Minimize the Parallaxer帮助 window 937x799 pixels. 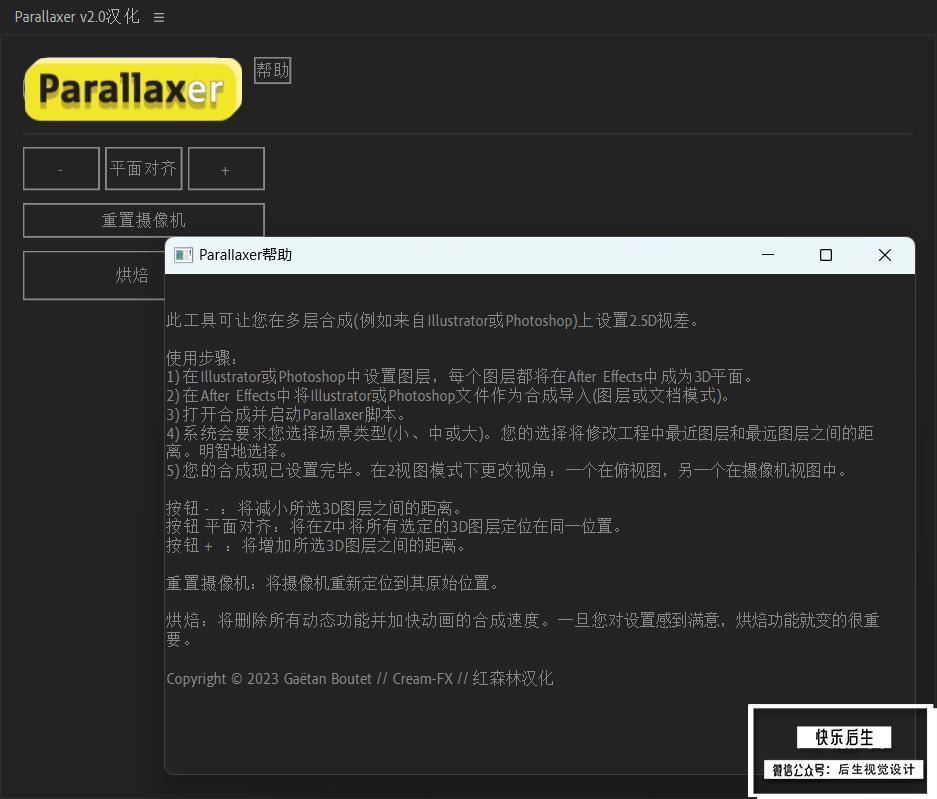[x=768, y=255]
